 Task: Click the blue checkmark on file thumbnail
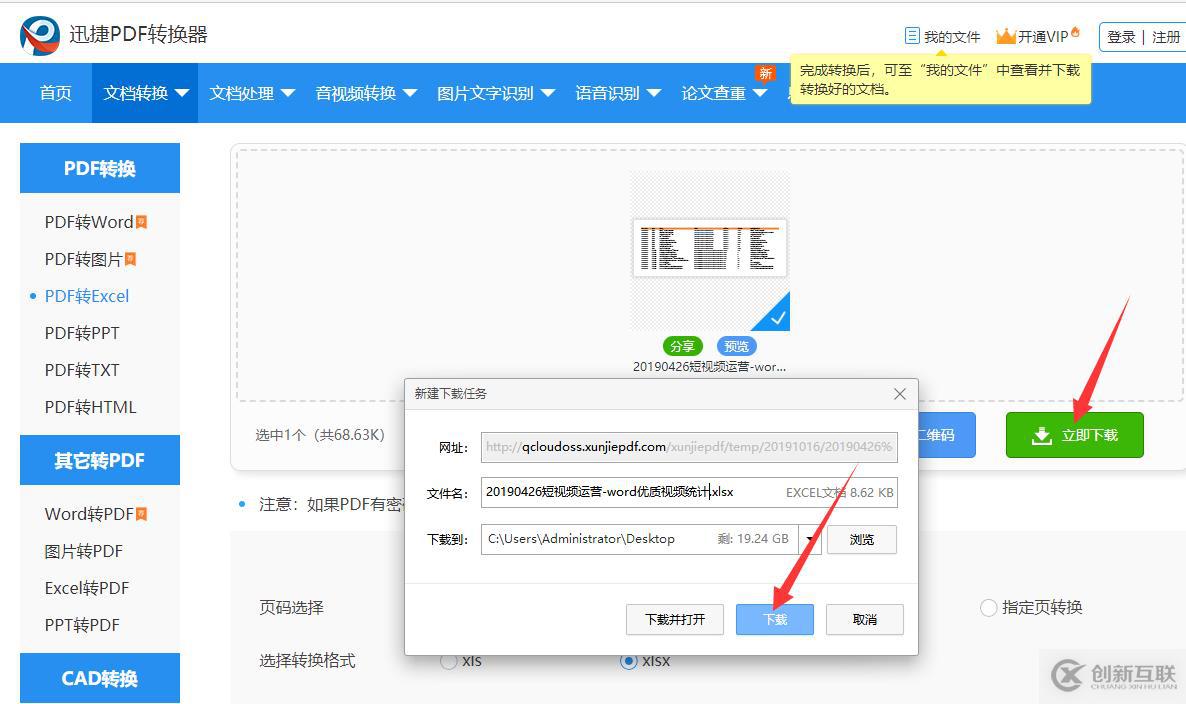point(778,318)
